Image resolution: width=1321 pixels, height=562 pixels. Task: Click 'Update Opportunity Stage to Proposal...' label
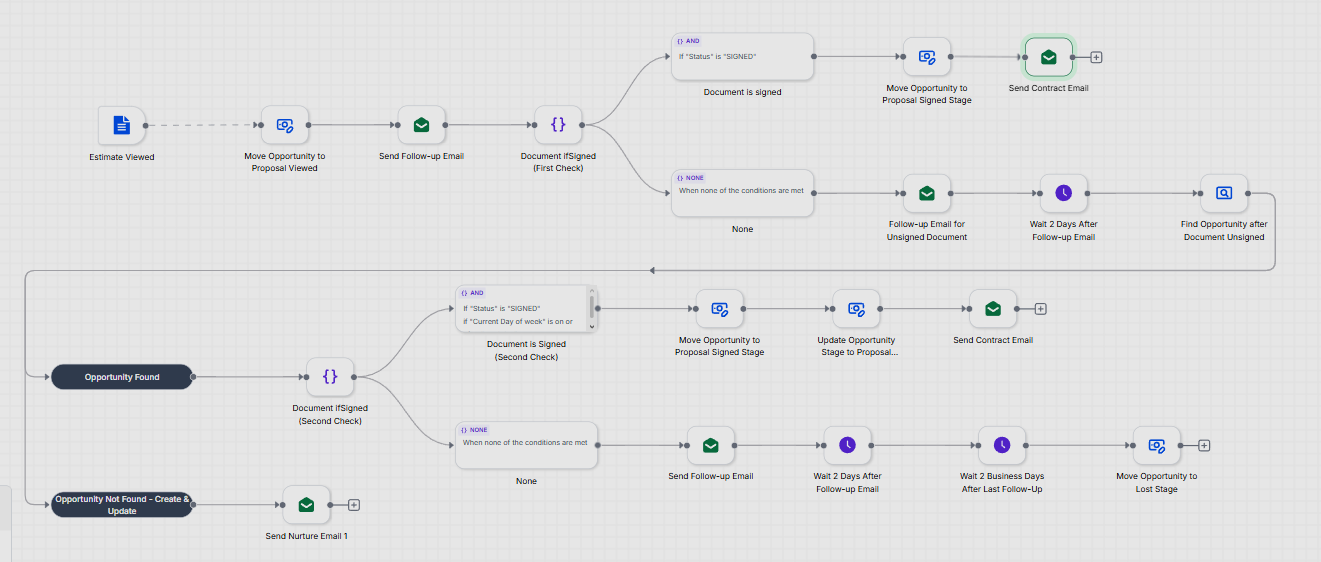pyautogui.click(x=856, y=346)
